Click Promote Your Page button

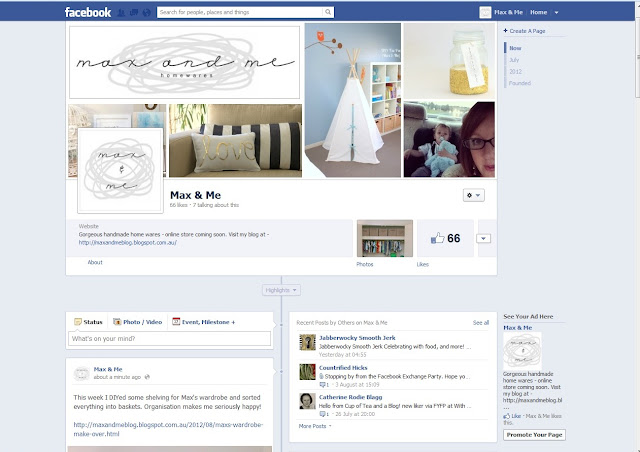click(534, 435)
